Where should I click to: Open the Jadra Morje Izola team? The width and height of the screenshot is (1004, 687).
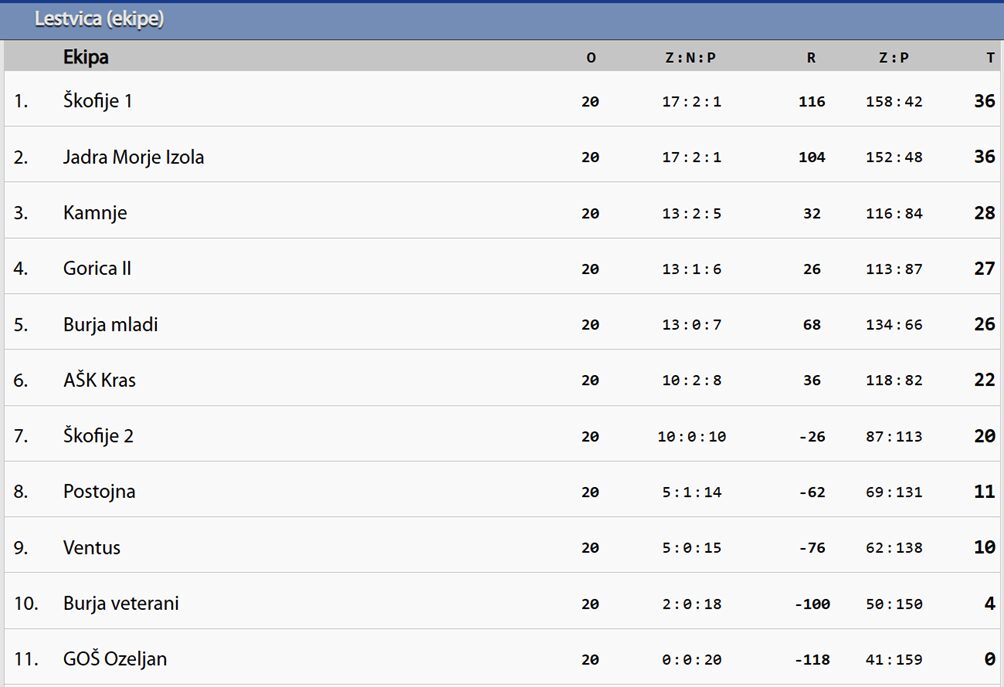click(133, 157)
